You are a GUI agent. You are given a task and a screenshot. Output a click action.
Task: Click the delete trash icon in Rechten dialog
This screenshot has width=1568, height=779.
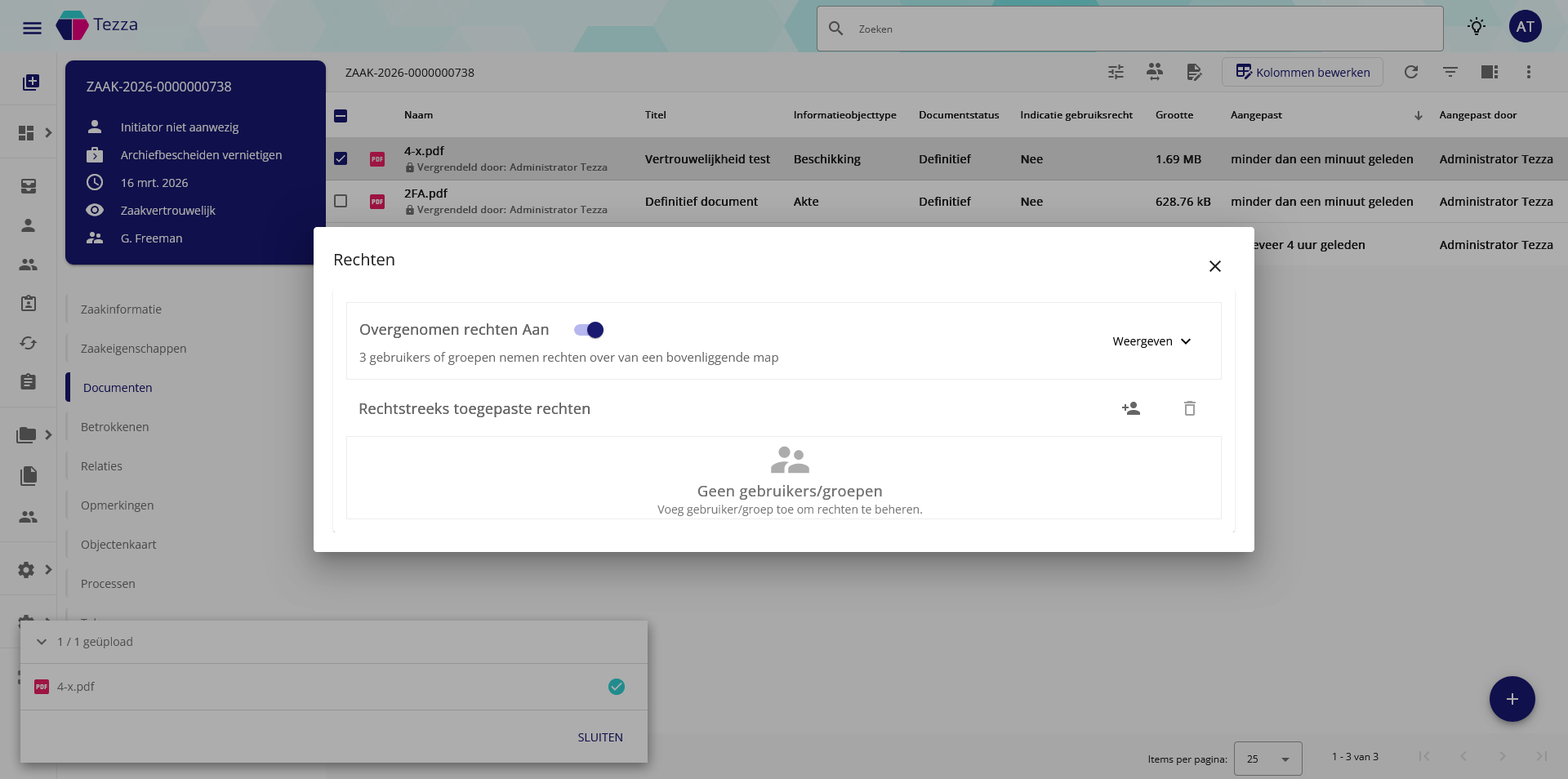[x=1190, y=408]
